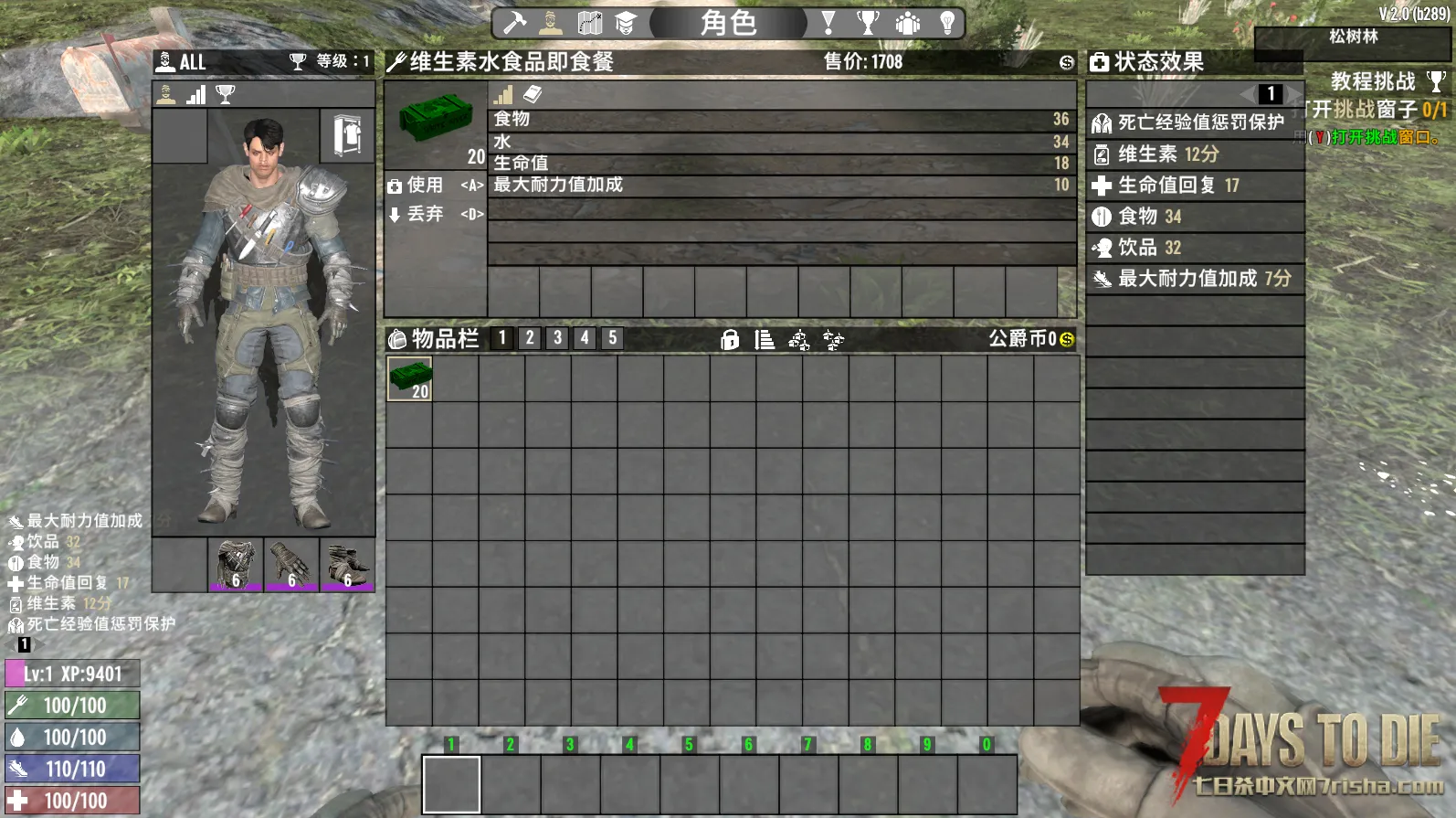
Task: Click the 水 34 stat row
Action: (781, 142)
